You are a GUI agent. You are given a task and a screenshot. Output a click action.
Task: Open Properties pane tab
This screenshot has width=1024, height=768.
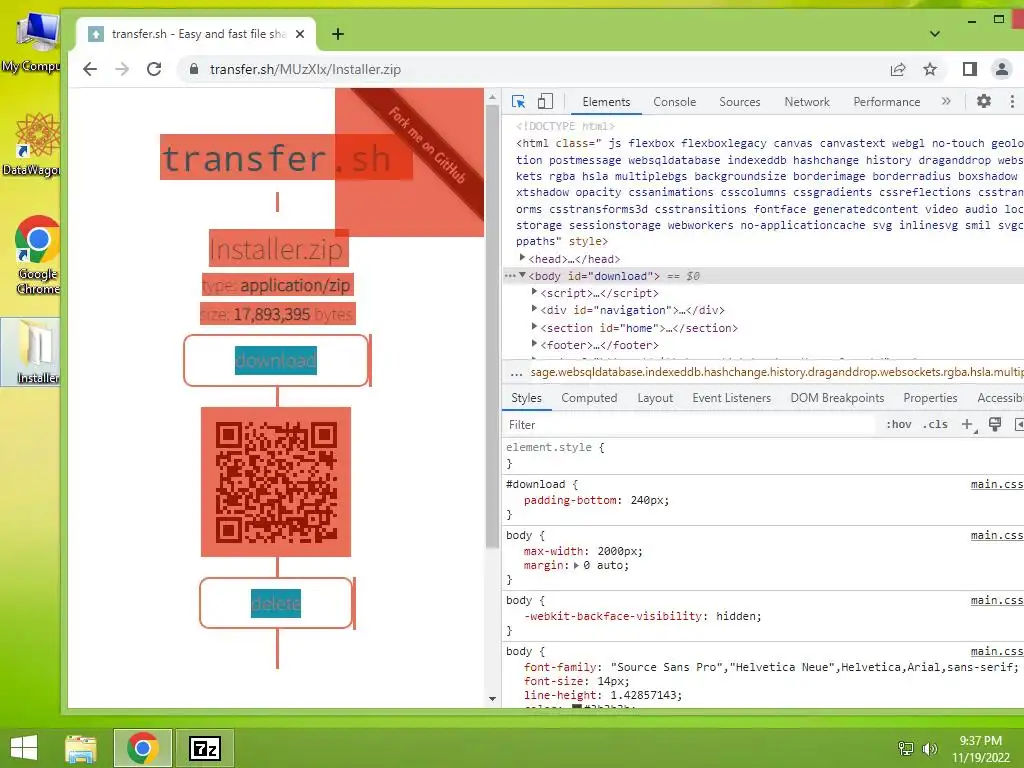tap(930, 398)
